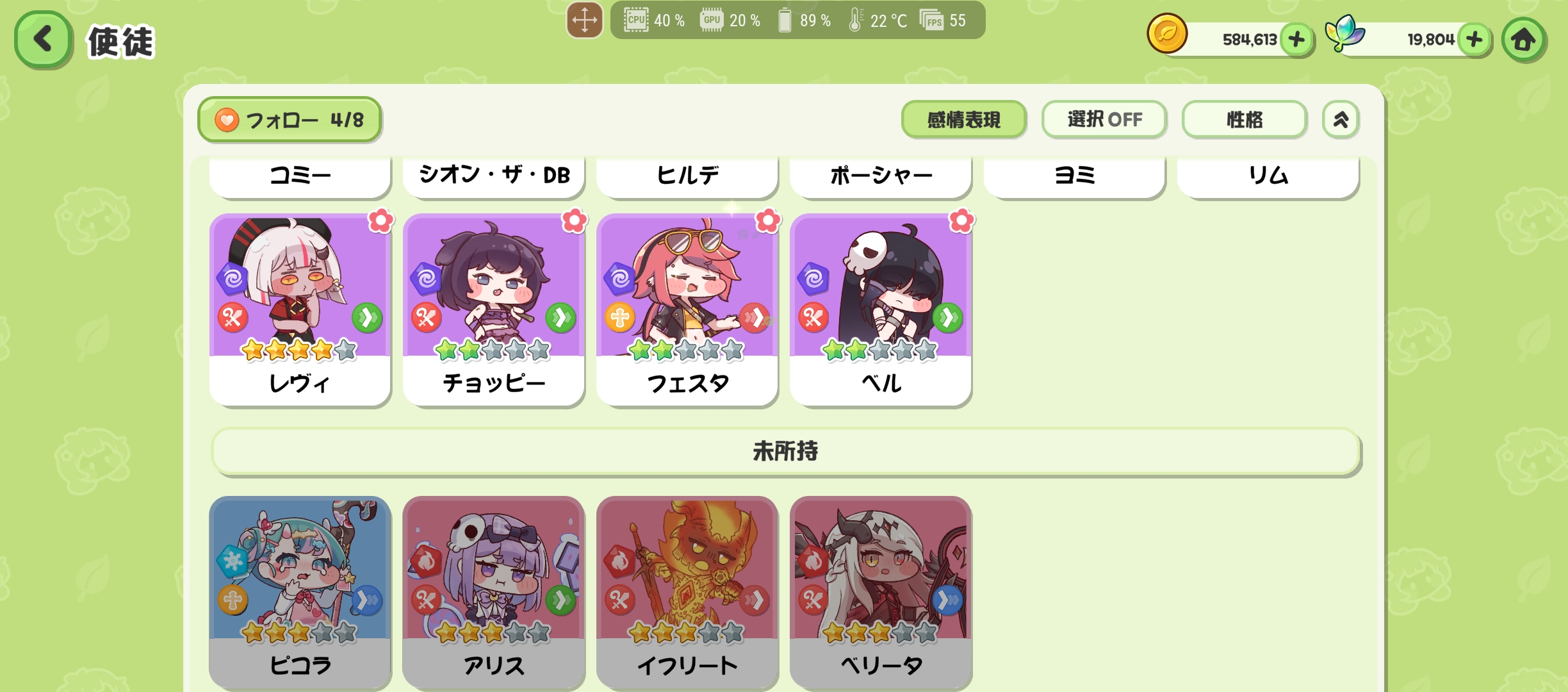This screenshot has width=1568, height=692.
Task: Toggle the 選択 OFF selection mode
Action: tap(1104, 119)
